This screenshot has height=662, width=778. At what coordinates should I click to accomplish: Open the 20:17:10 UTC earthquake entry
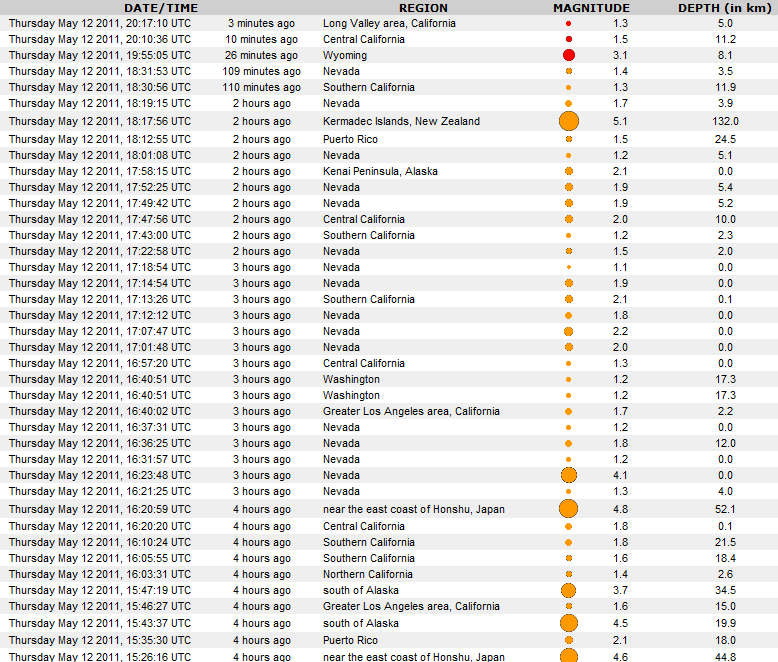click(99, 23)
